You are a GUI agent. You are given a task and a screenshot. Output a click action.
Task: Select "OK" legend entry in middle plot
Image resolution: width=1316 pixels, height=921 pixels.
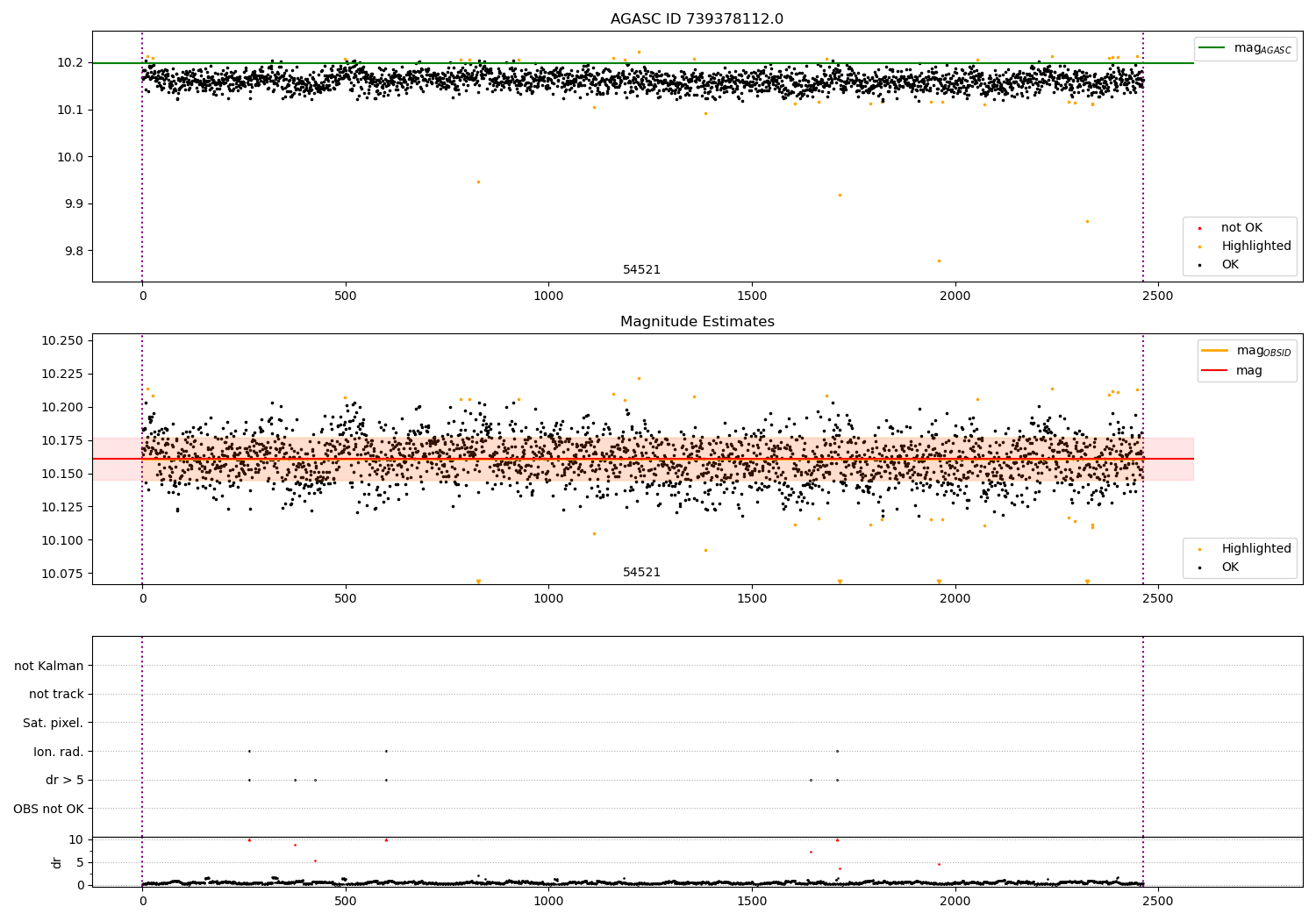click(1218, 568)
